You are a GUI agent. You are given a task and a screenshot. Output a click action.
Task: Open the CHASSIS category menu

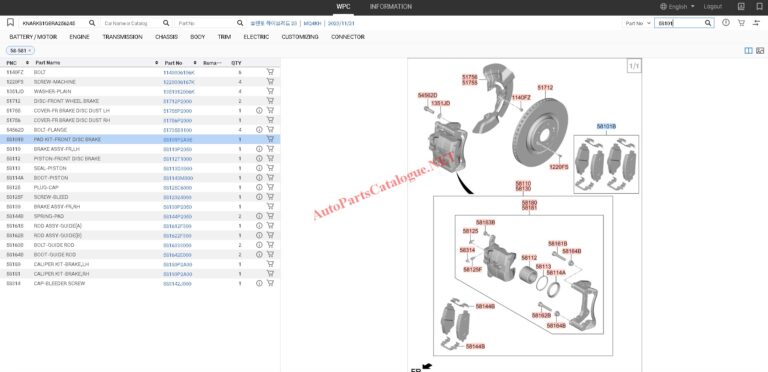[167, 37]
